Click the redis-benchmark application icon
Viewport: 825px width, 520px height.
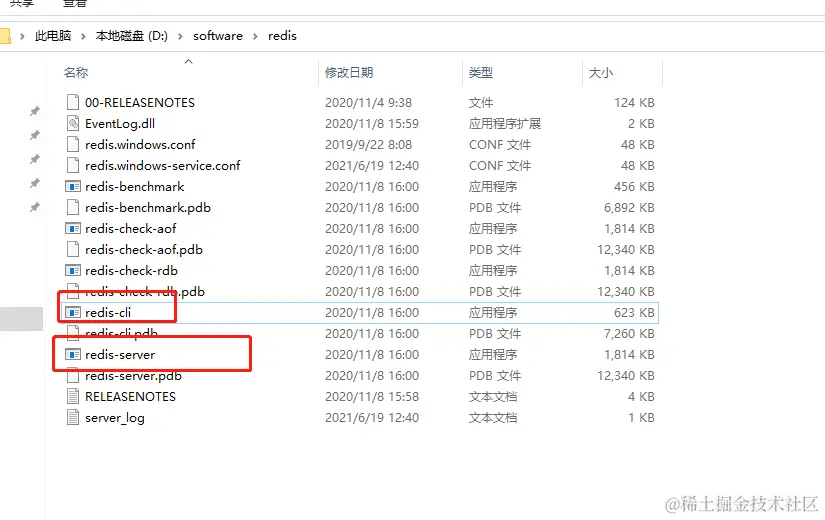(x=73, y=186)
